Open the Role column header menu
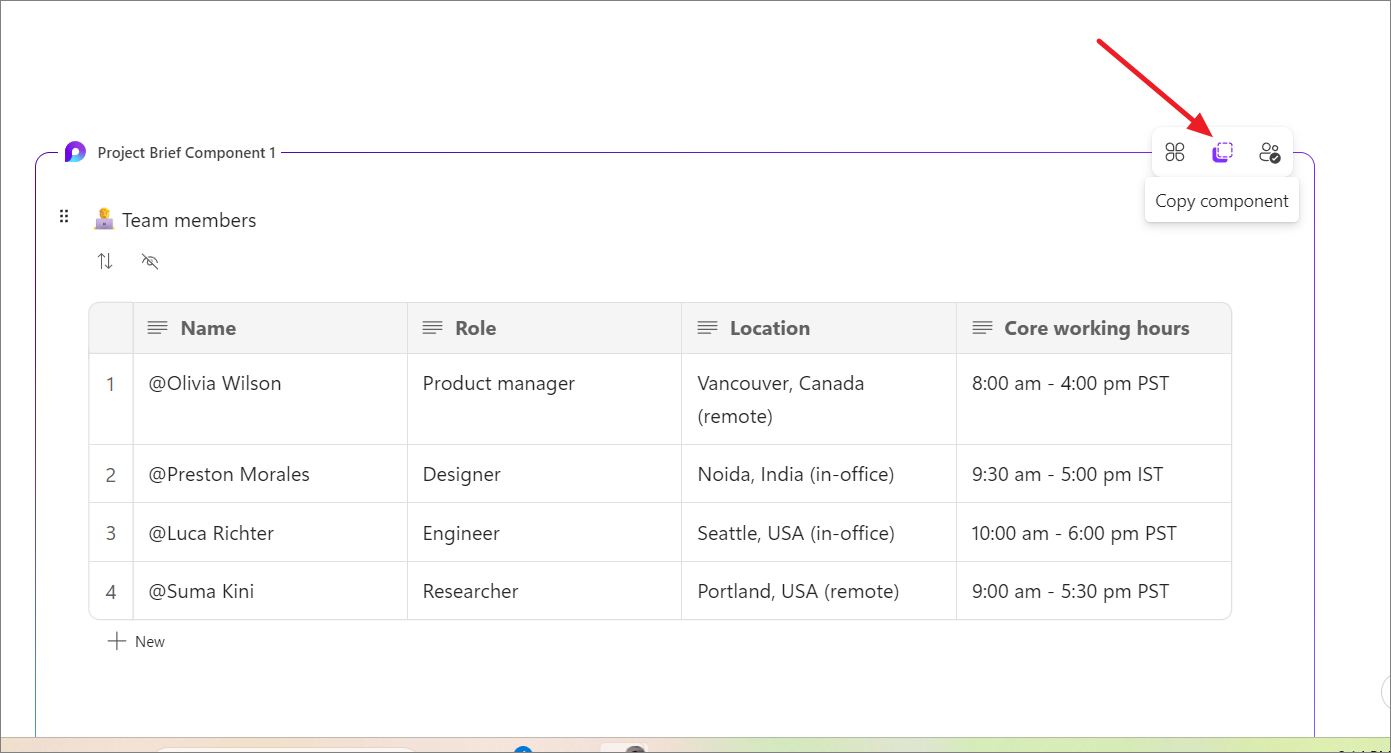1391x753 pixels. coord(475,328)
